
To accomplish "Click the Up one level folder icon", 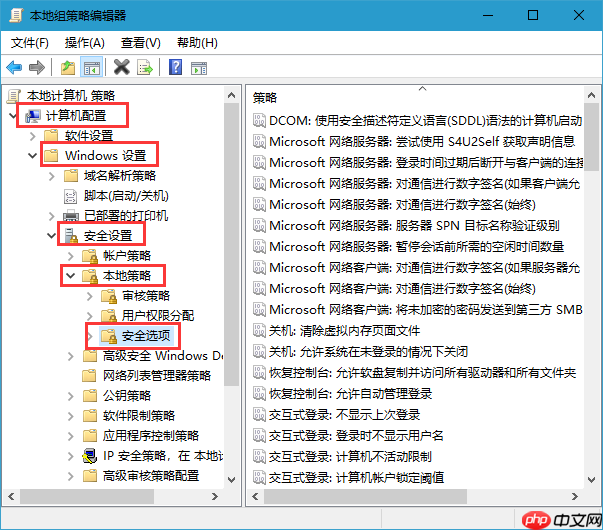I will coord(68,68).
